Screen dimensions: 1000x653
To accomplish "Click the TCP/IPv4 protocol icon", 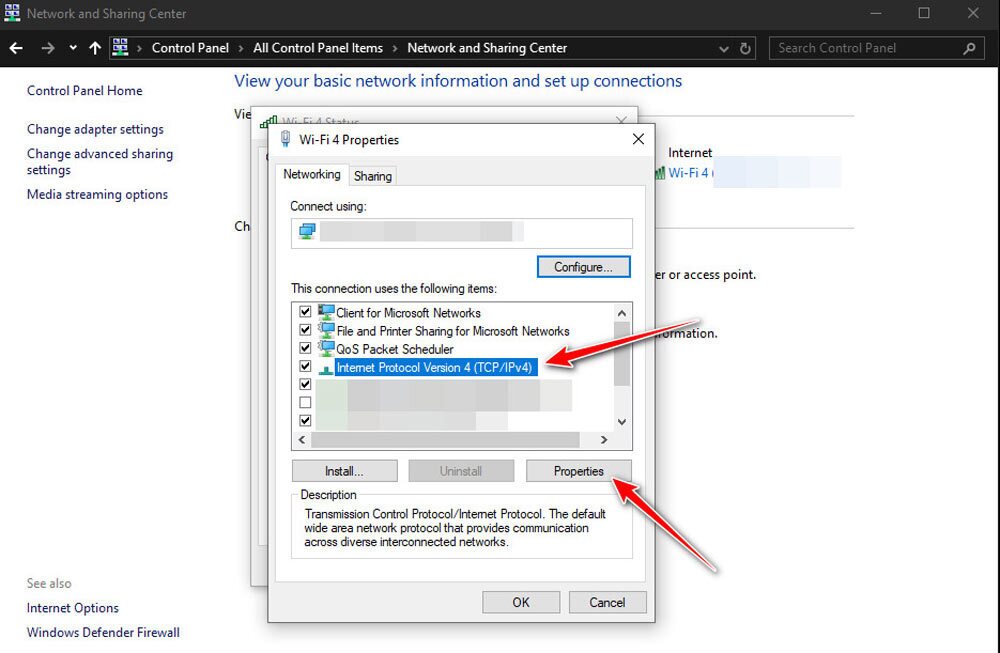I will (326, 368).
